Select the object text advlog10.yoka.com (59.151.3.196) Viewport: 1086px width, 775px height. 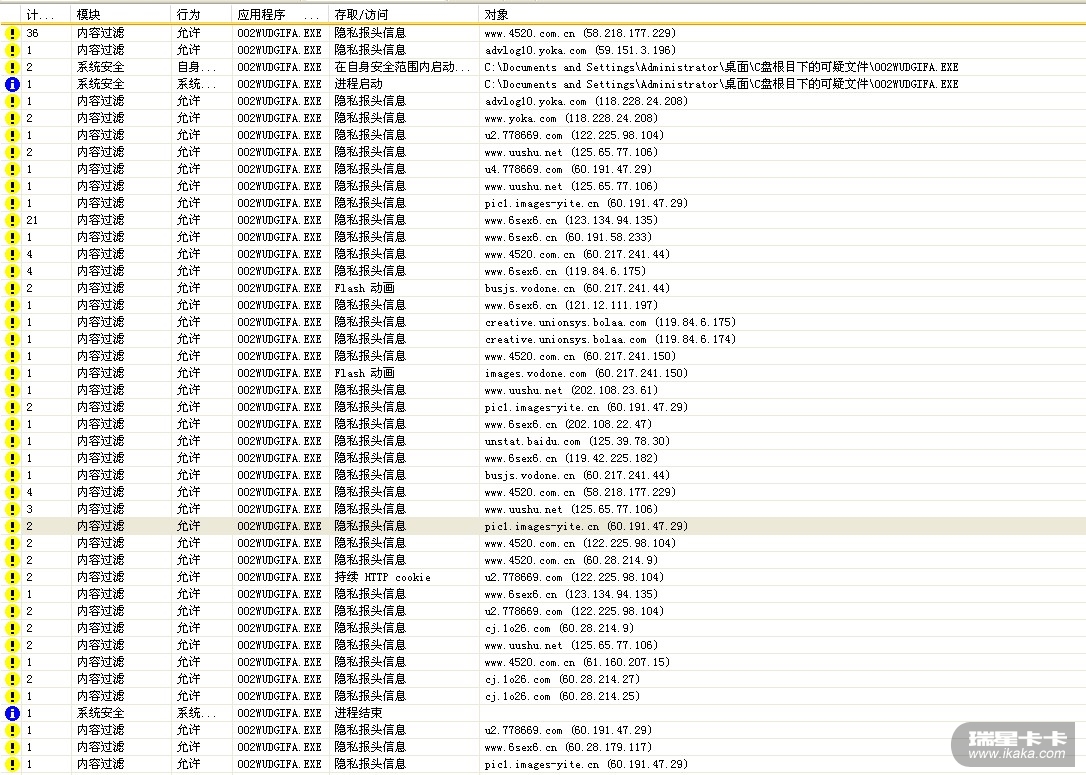point(580,50)
